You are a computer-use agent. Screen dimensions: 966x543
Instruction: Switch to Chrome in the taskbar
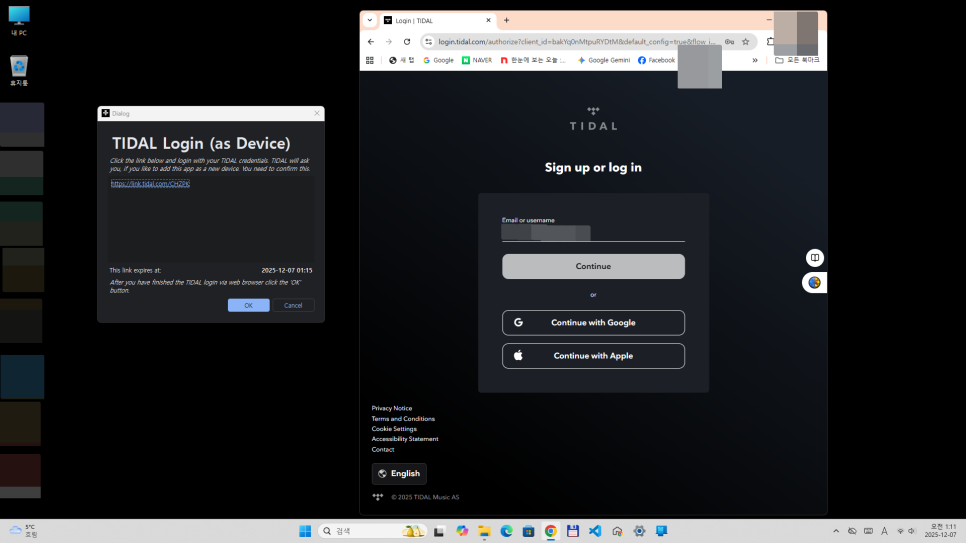(x=551, y=531)
